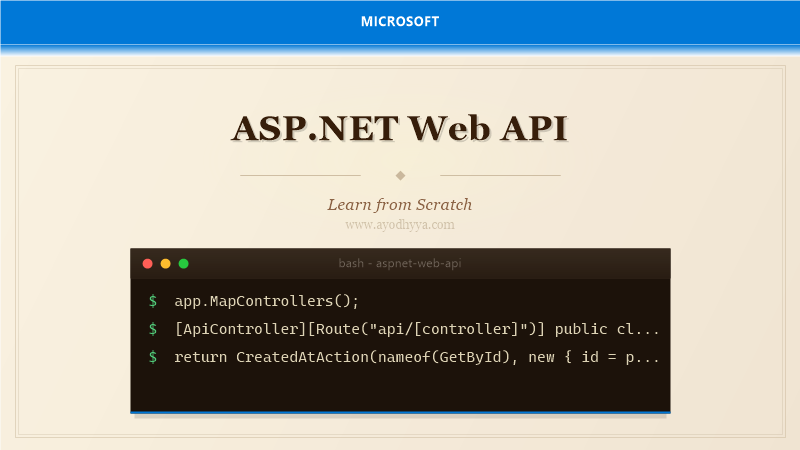The height and width of the screenshot is (450, 800).
Task: Select the ASP.NET Web API title
Action: click(400, 128)
